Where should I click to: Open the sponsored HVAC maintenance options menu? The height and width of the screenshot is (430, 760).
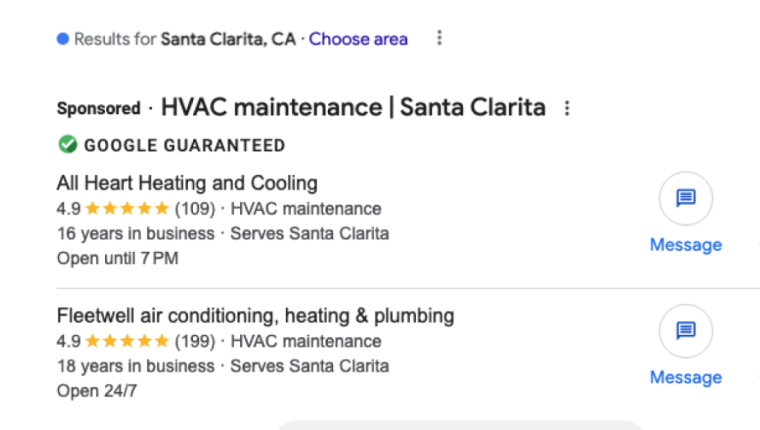[567, 108]
